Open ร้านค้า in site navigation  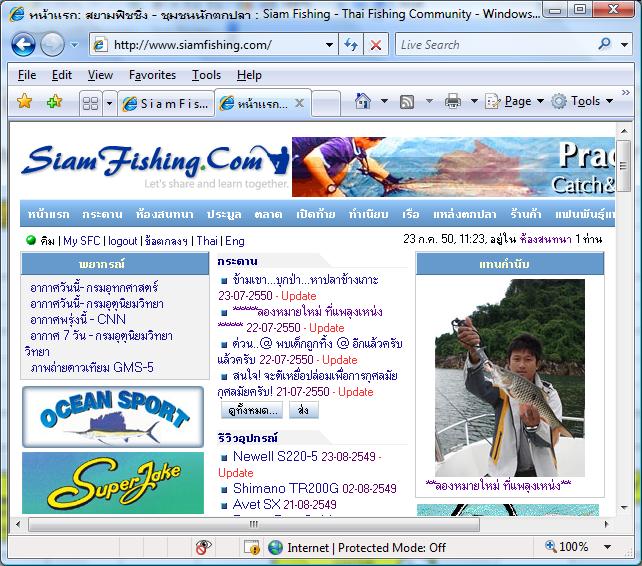526,214
